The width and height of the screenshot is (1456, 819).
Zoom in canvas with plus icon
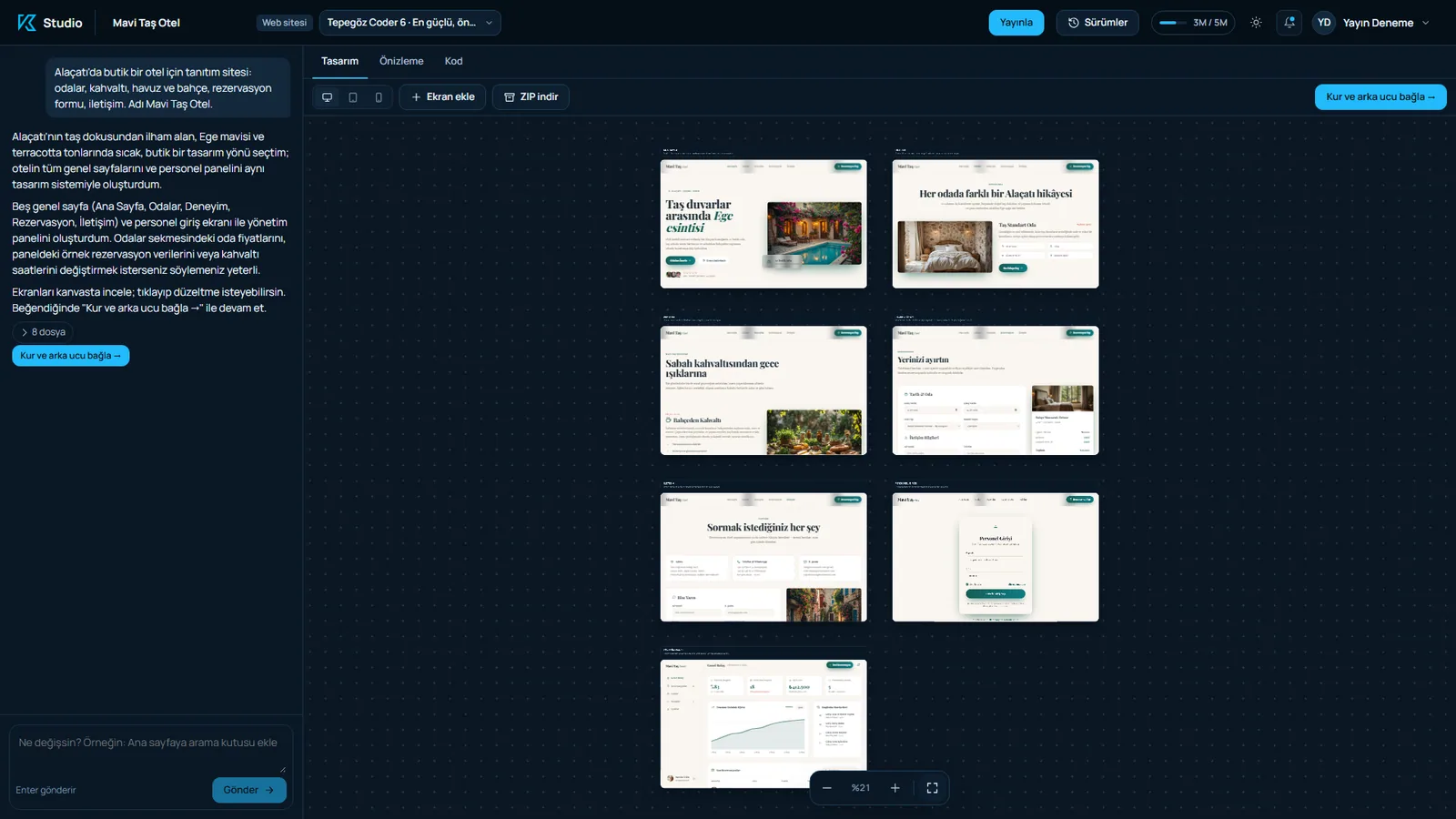click(x=895, y=788)
